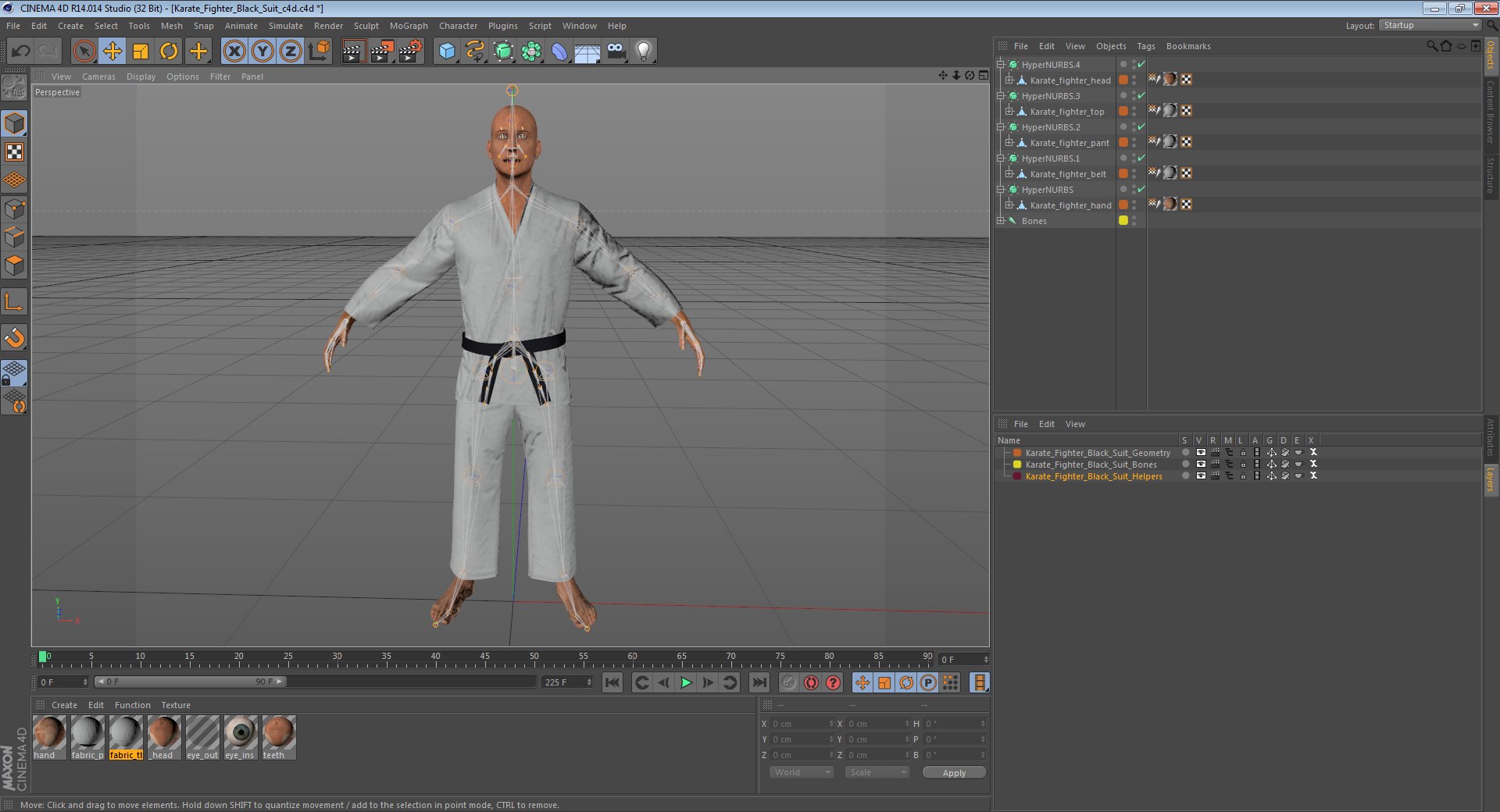Select the Live Selection tool
This screenshot has width=1500, height=812.
(84, 52)
